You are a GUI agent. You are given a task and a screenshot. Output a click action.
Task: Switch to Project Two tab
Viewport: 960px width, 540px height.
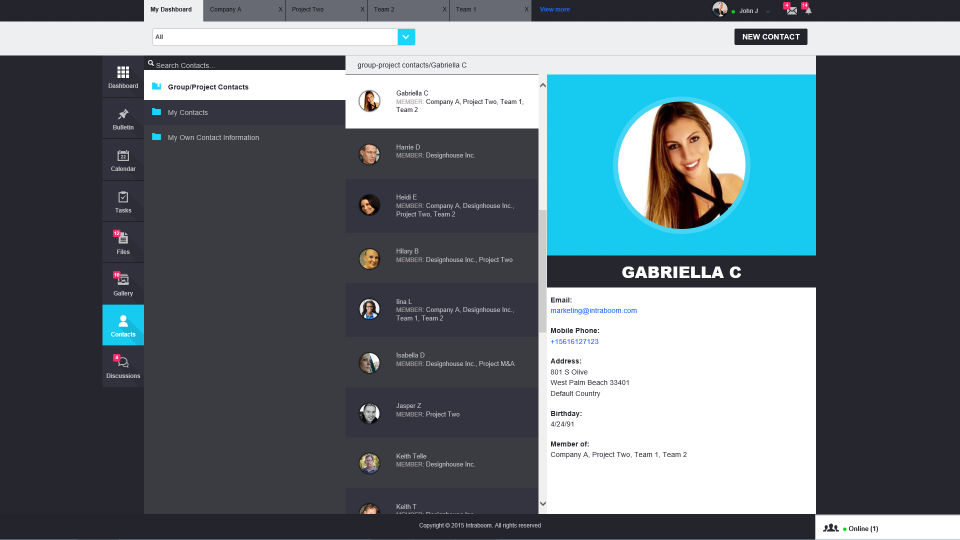(x=326, y=10)
